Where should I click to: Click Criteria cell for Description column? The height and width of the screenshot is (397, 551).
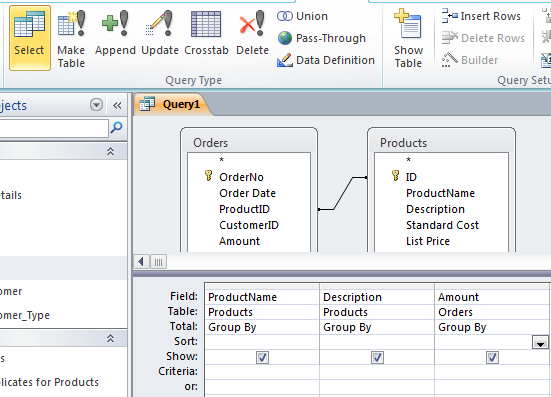pyautogui.click(x=377, y=372)
